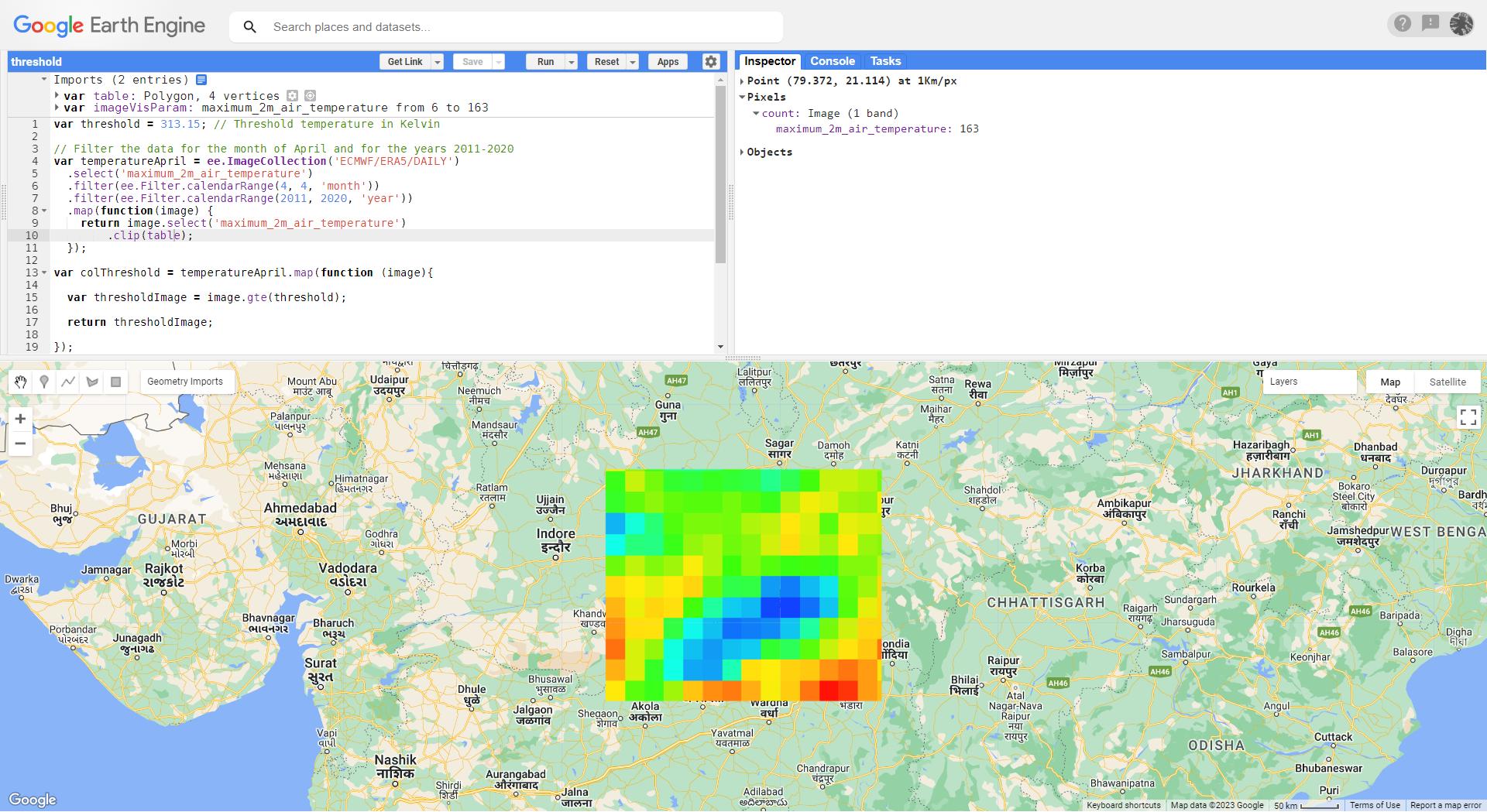Click the Get Link button

click(x=405, y=62)
